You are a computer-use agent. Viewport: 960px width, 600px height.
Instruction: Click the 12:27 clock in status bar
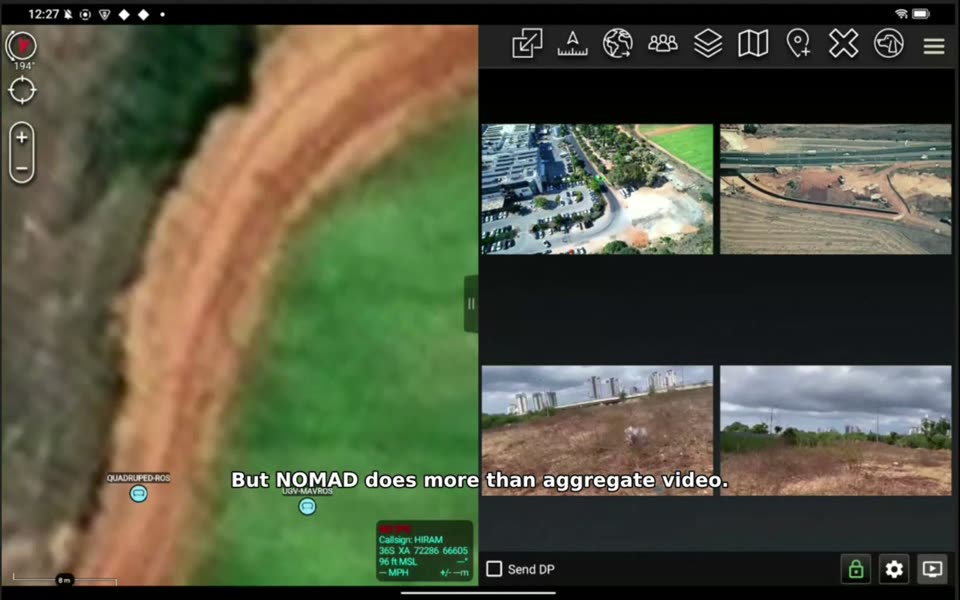43,14
